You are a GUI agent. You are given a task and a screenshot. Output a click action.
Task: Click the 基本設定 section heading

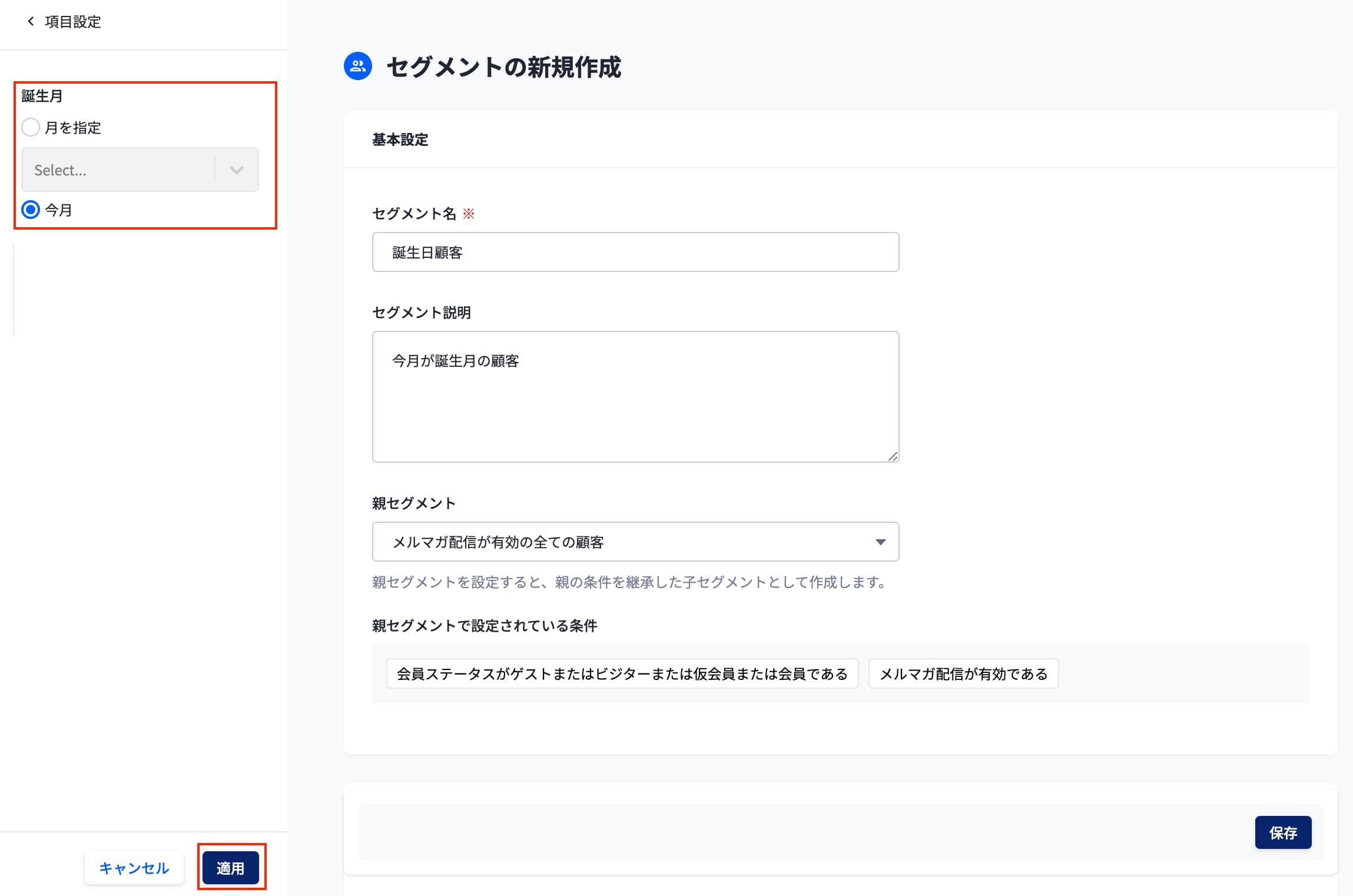pos(400,140)
